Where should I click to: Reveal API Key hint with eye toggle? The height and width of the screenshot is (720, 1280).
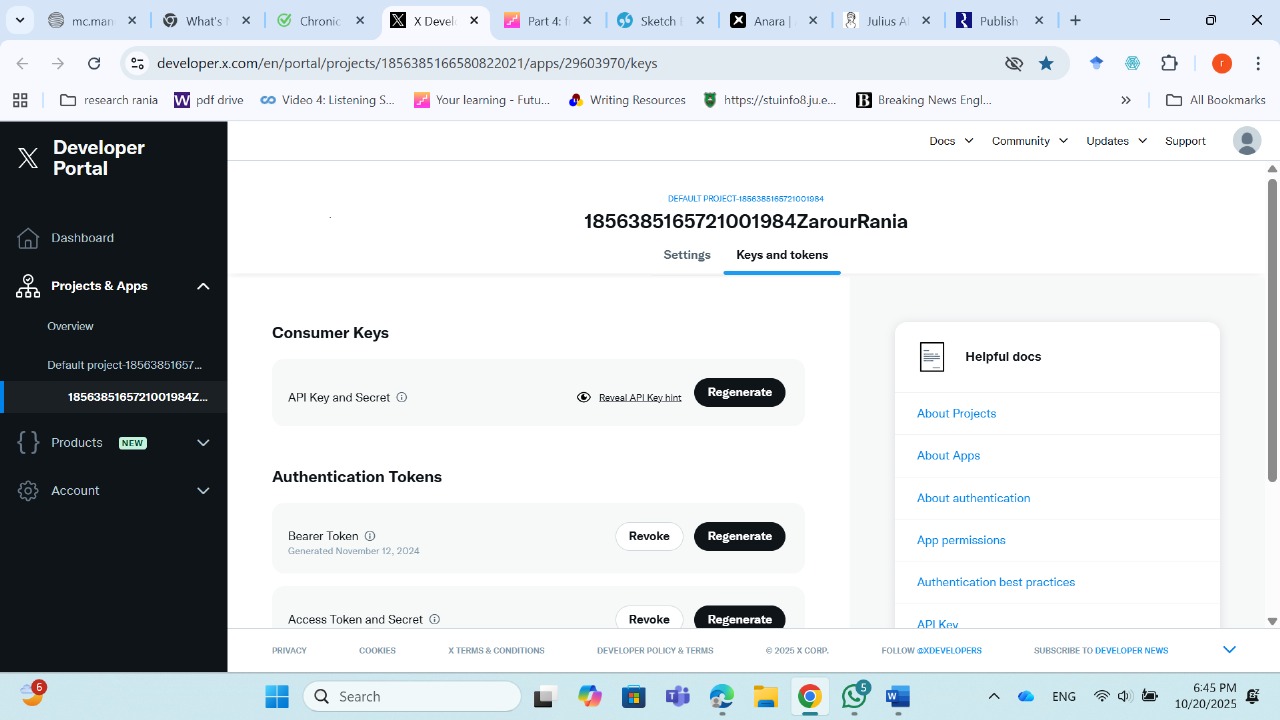584,397
